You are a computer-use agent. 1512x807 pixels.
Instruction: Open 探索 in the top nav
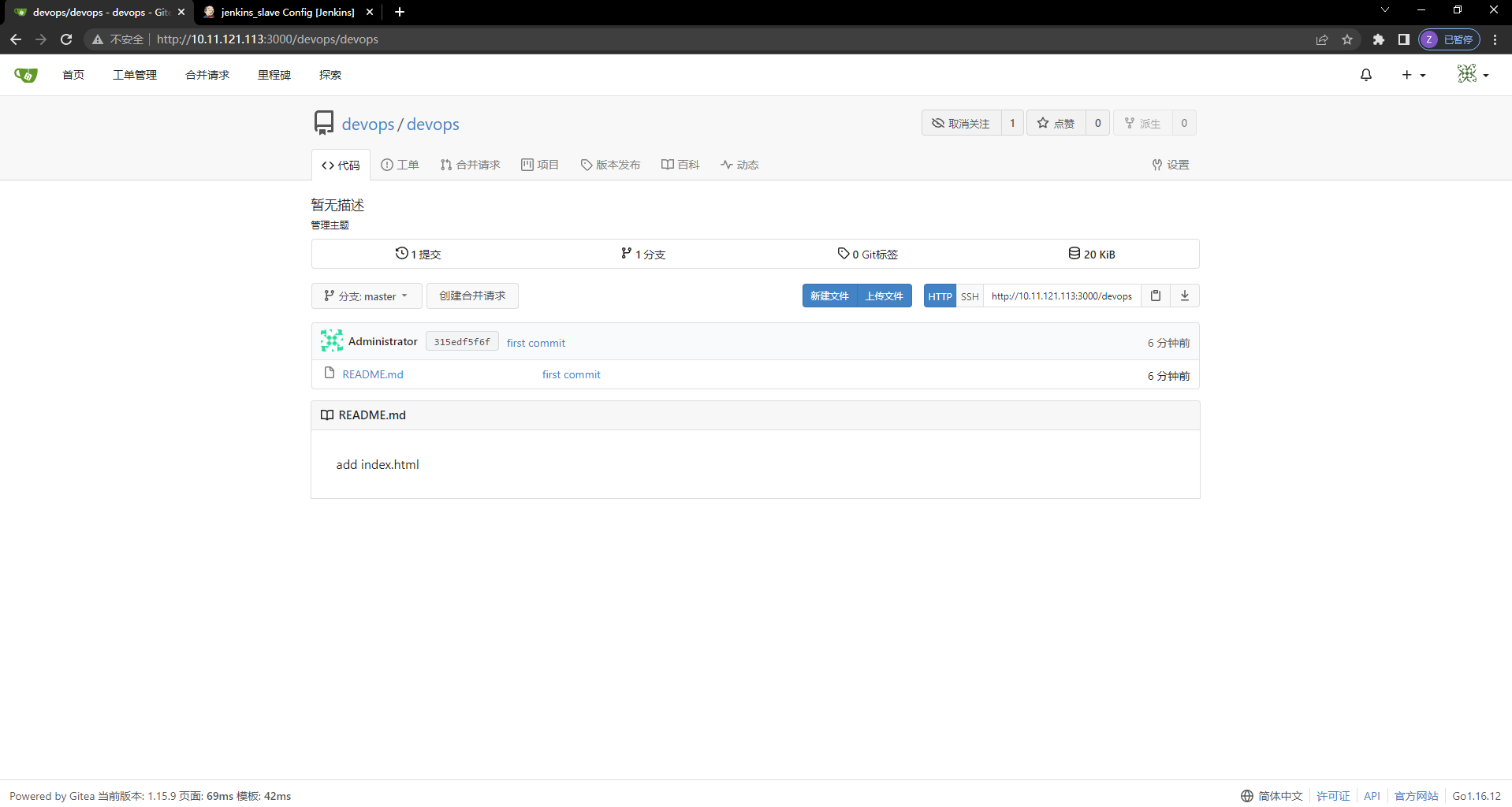(330, 75)
